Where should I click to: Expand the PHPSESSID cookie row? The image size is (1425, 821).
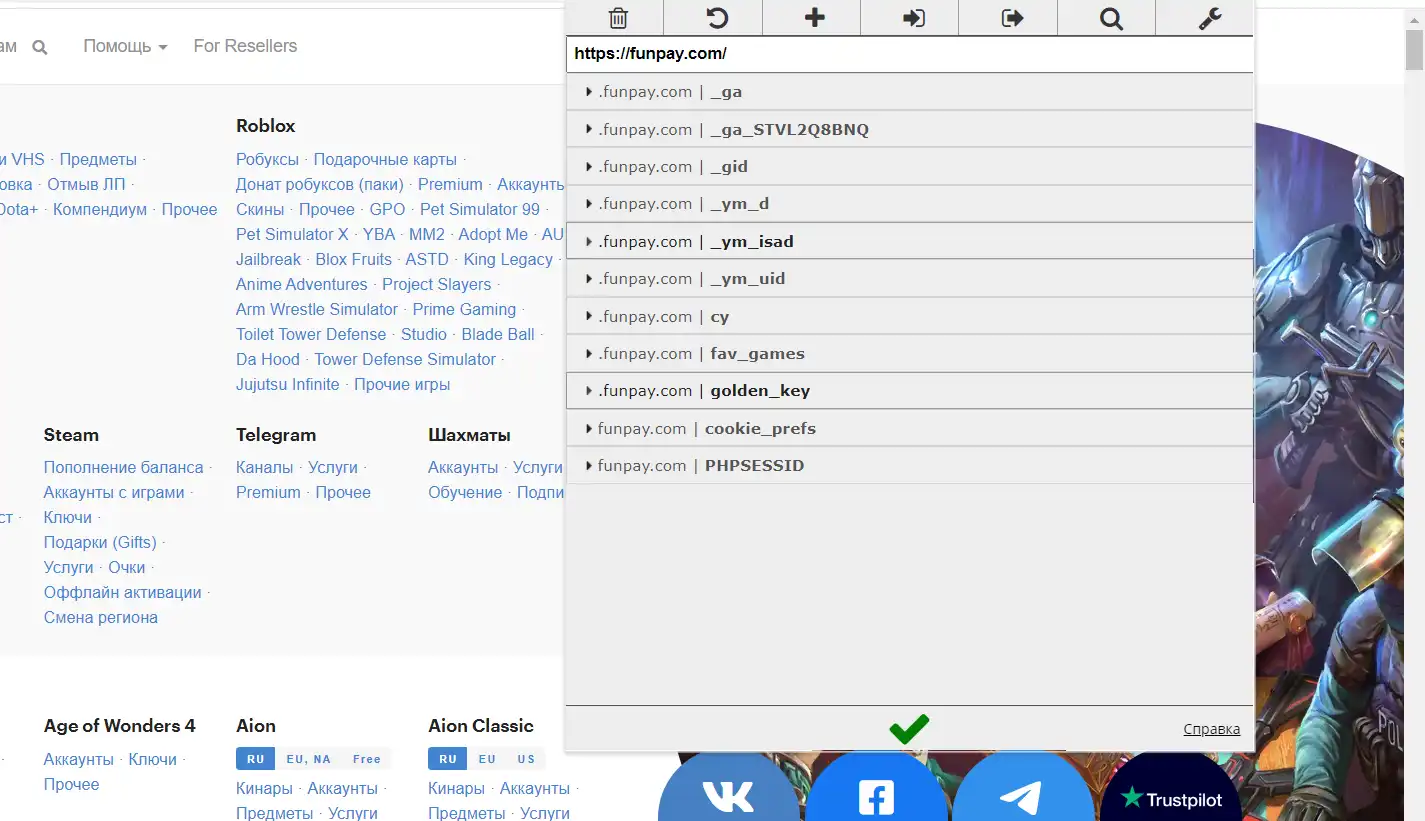[753, 466]
